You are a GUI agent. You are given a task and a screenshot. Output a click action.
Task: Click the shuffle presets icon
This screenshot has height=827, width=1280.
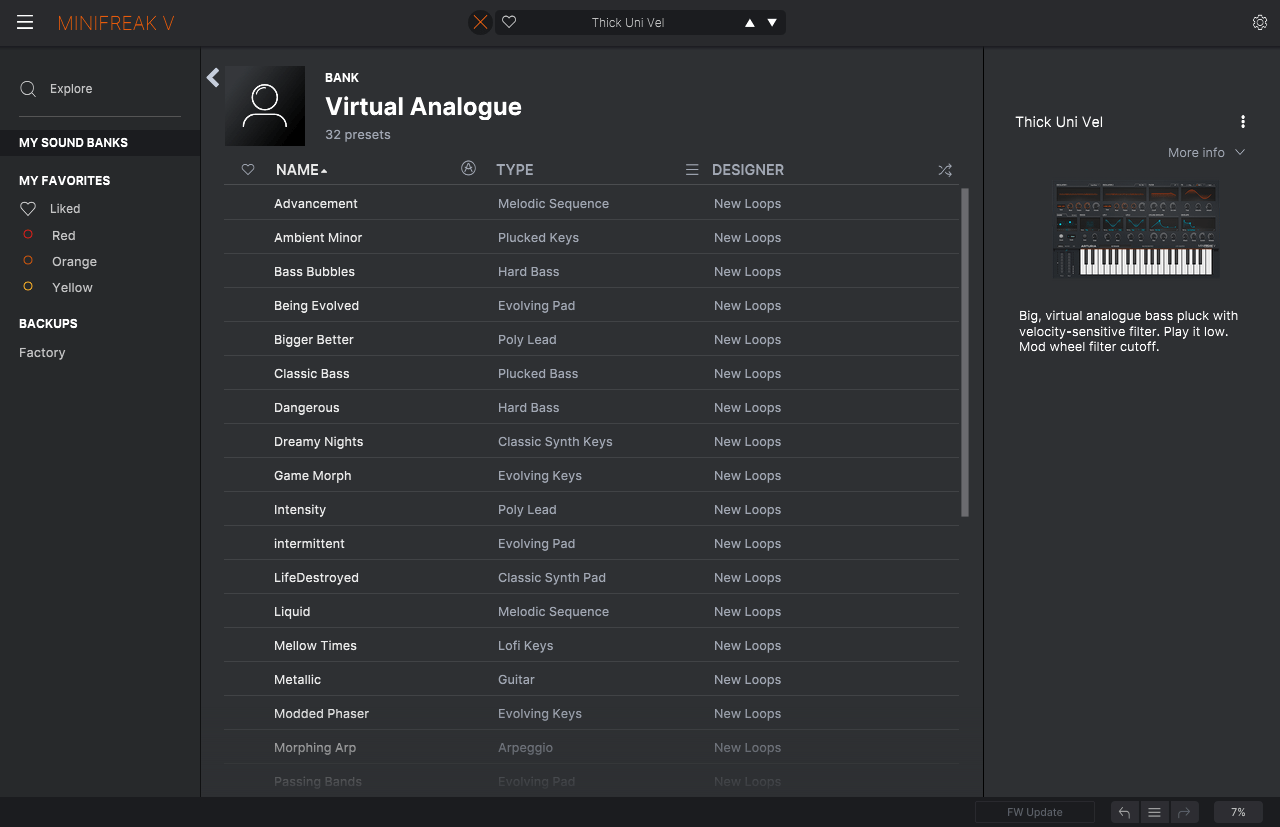pos(944,170)
